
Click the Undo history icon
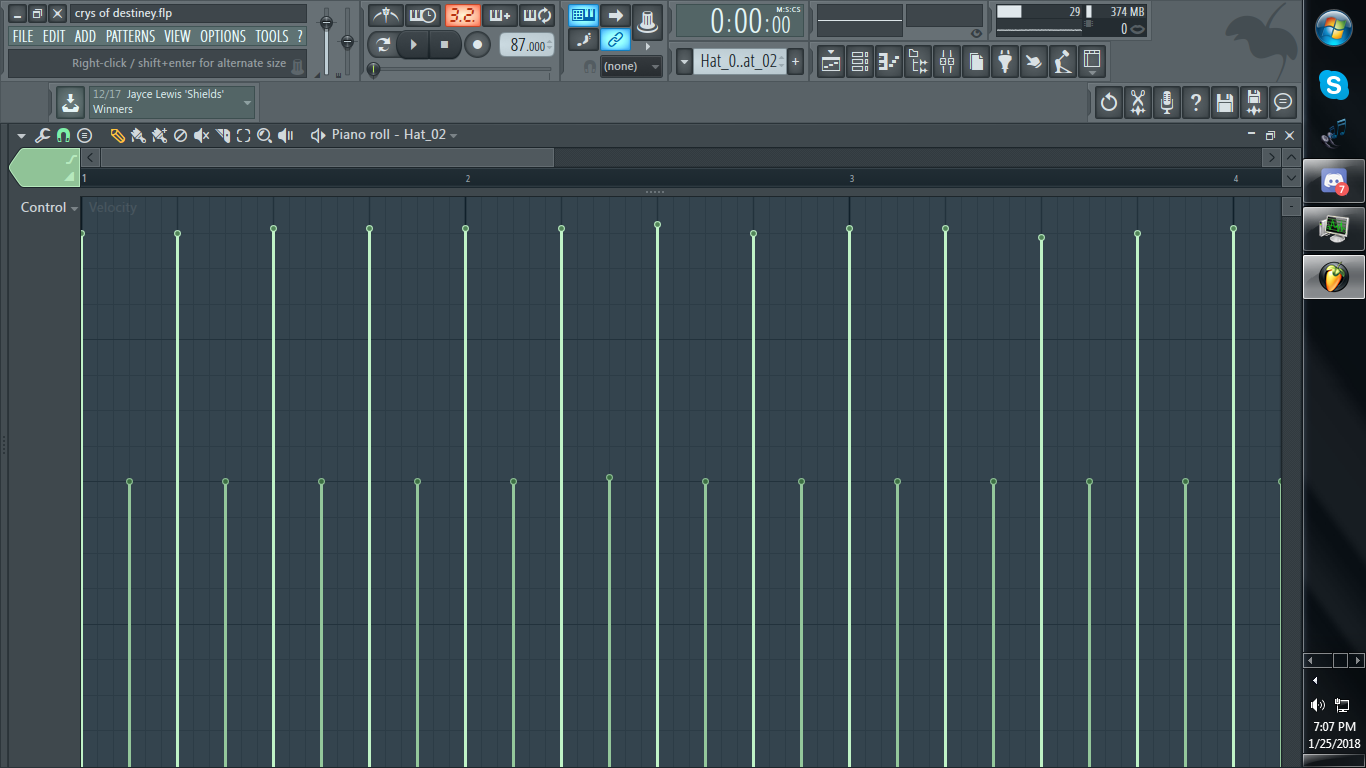tap(1109, 102)
